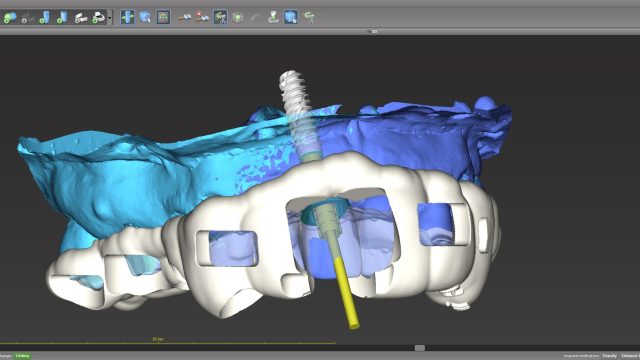
Task: Click the second blue cylinder sleeve icon
Action: pos(62,18)
